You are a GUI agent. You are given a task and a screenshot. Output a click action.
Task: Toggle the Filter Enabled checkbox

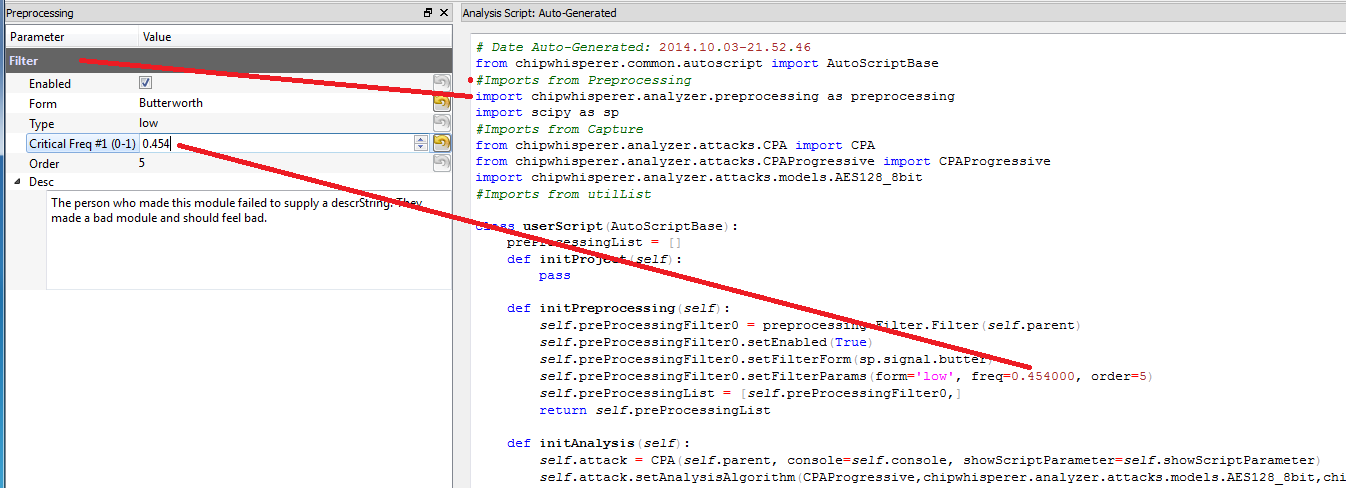(x=145, y=83)
